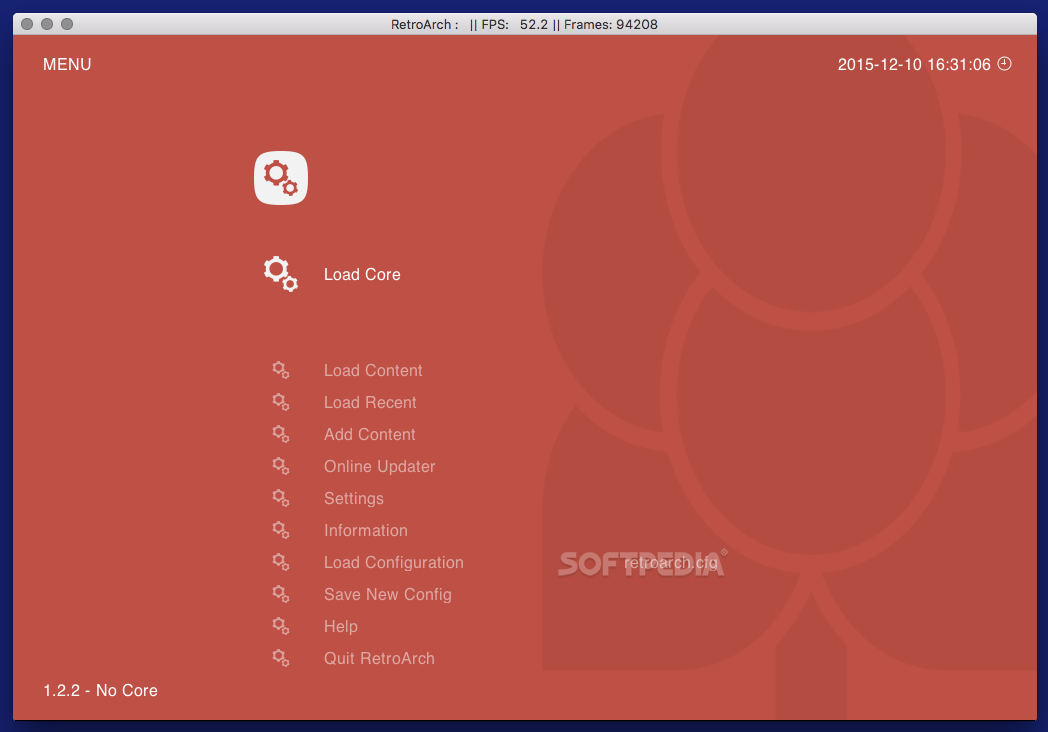The height and width of the screenshot is (732, 1048).
Task: Open Load Configuration
Action: 393,562
